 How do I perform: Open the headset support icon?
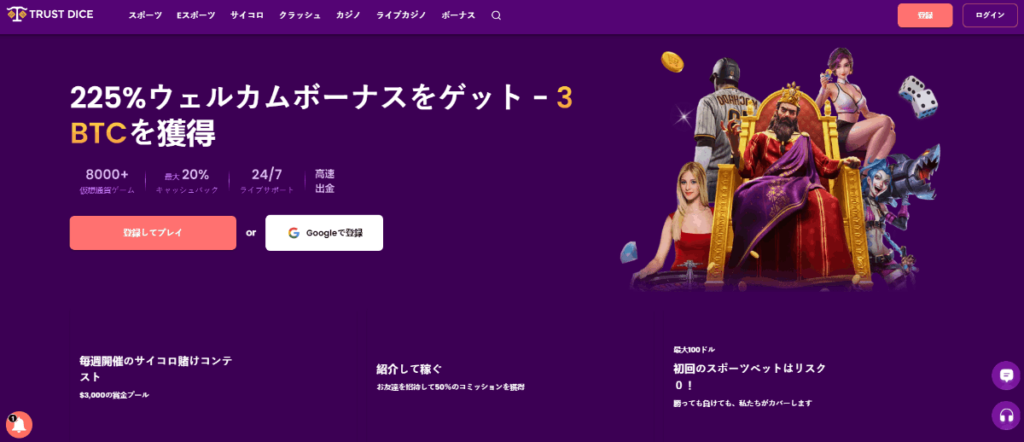click(x=1006, y=416)
